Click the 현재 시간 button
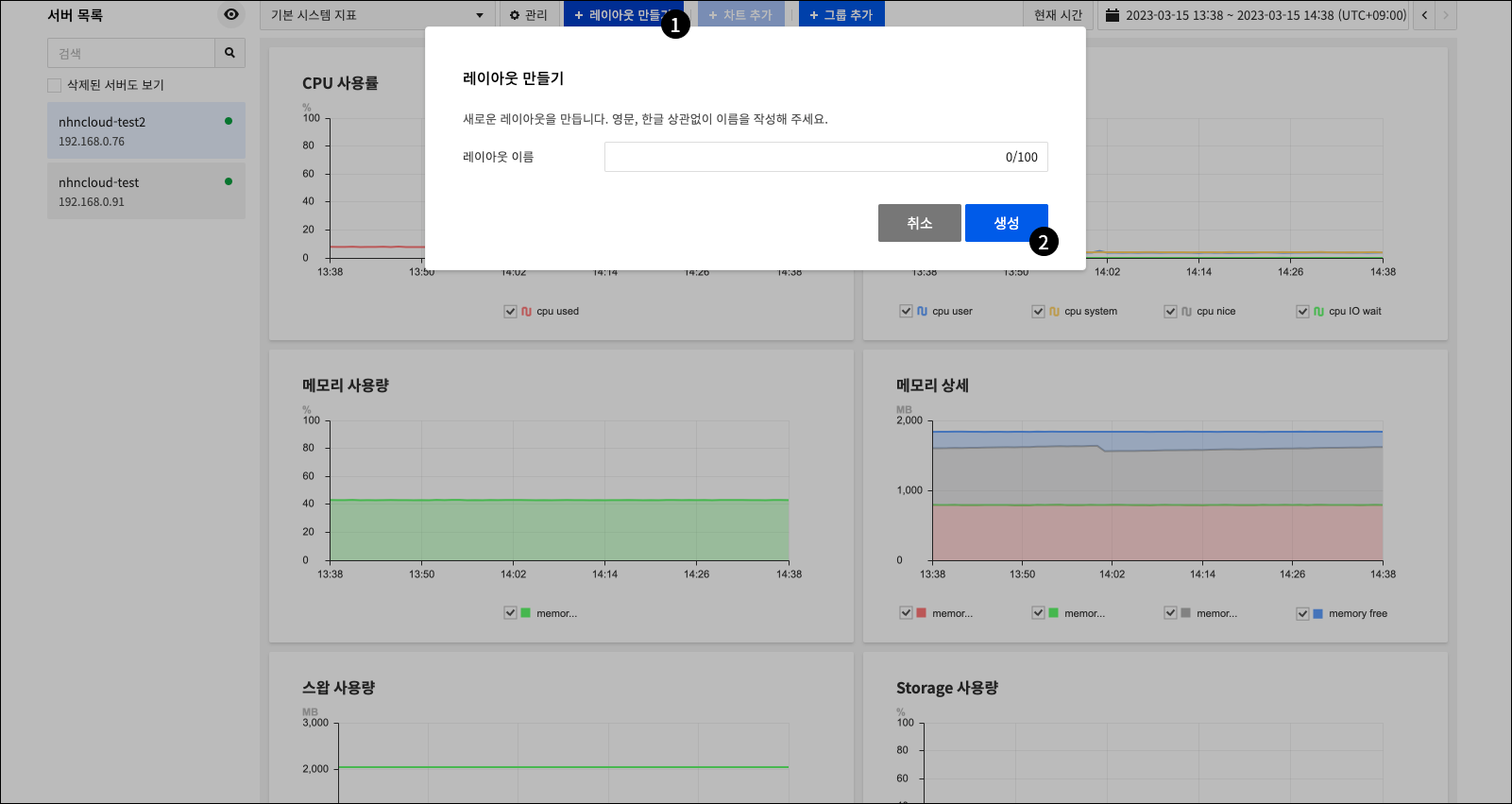1512x804 pixels. coord(1058,15)
